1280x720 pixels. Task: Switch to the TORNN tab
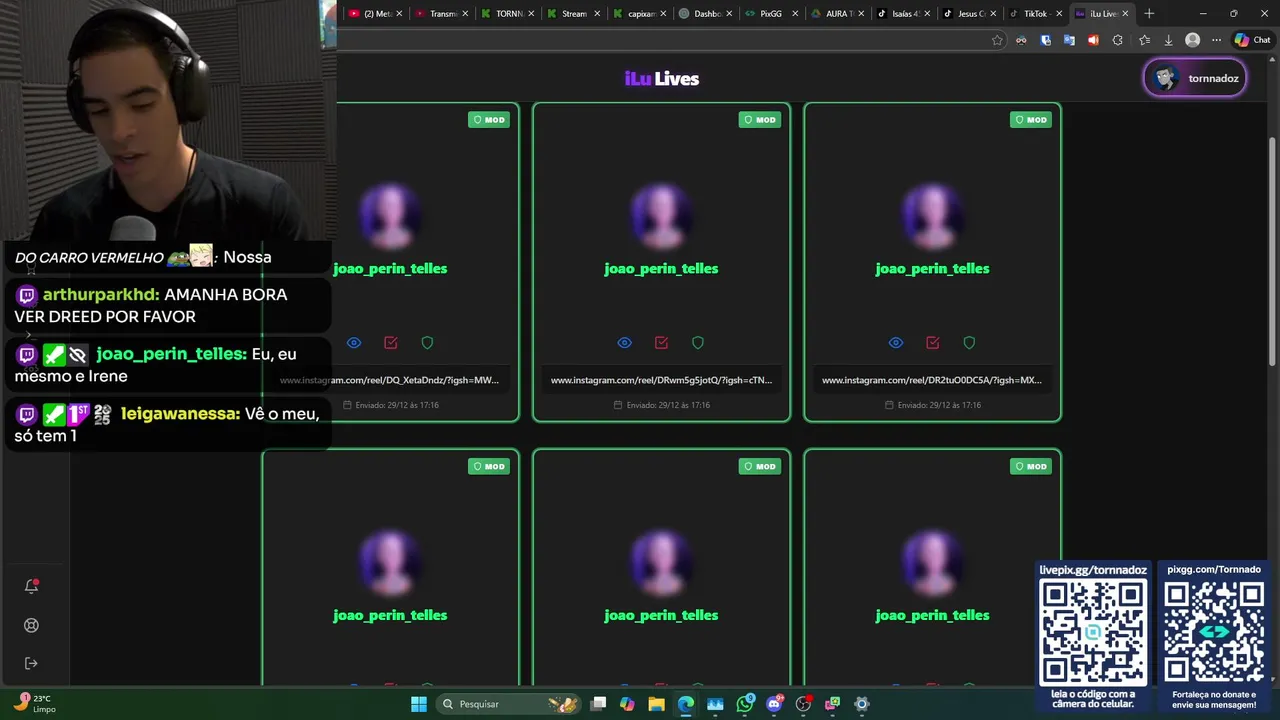tap(507, 14)
